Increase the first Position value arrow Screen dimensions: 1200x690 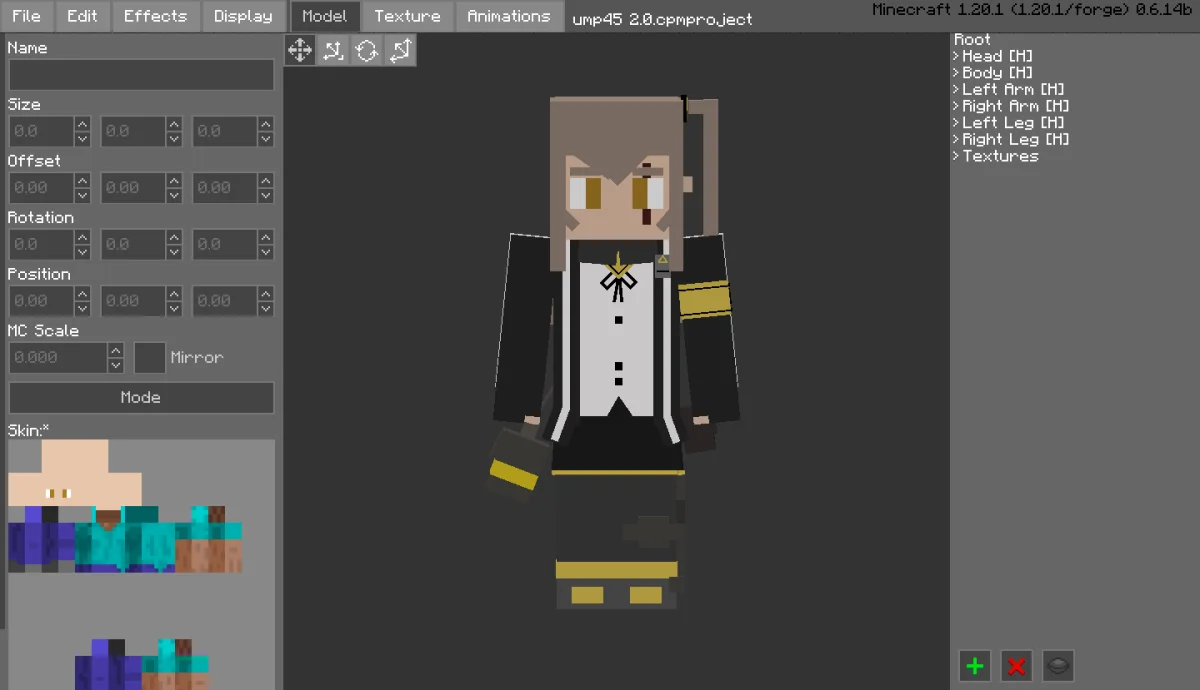(x=82, y=293)
